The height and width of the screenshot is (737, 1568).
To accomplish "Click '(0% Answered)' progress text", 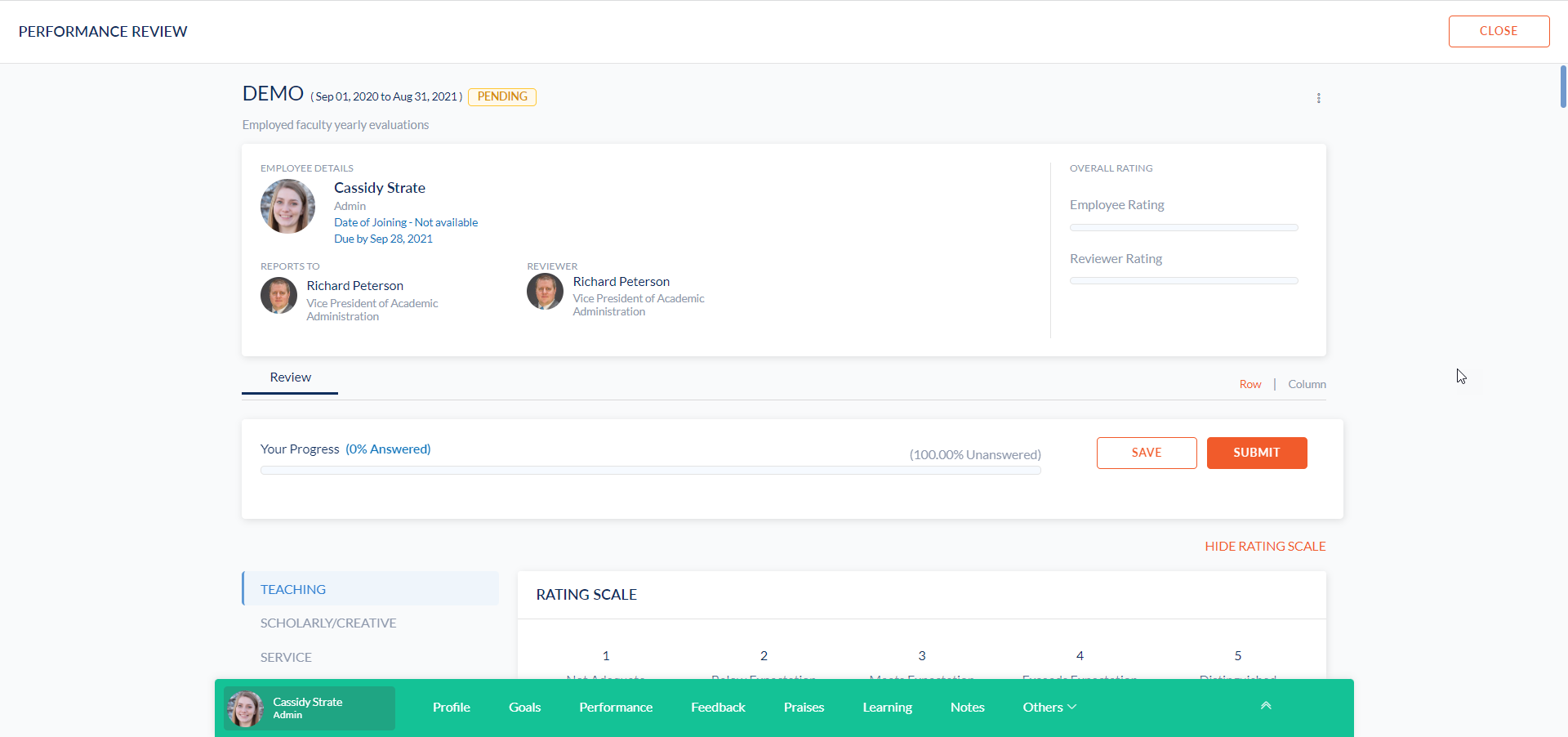I will pyautogui.click(x=388, y=449).
